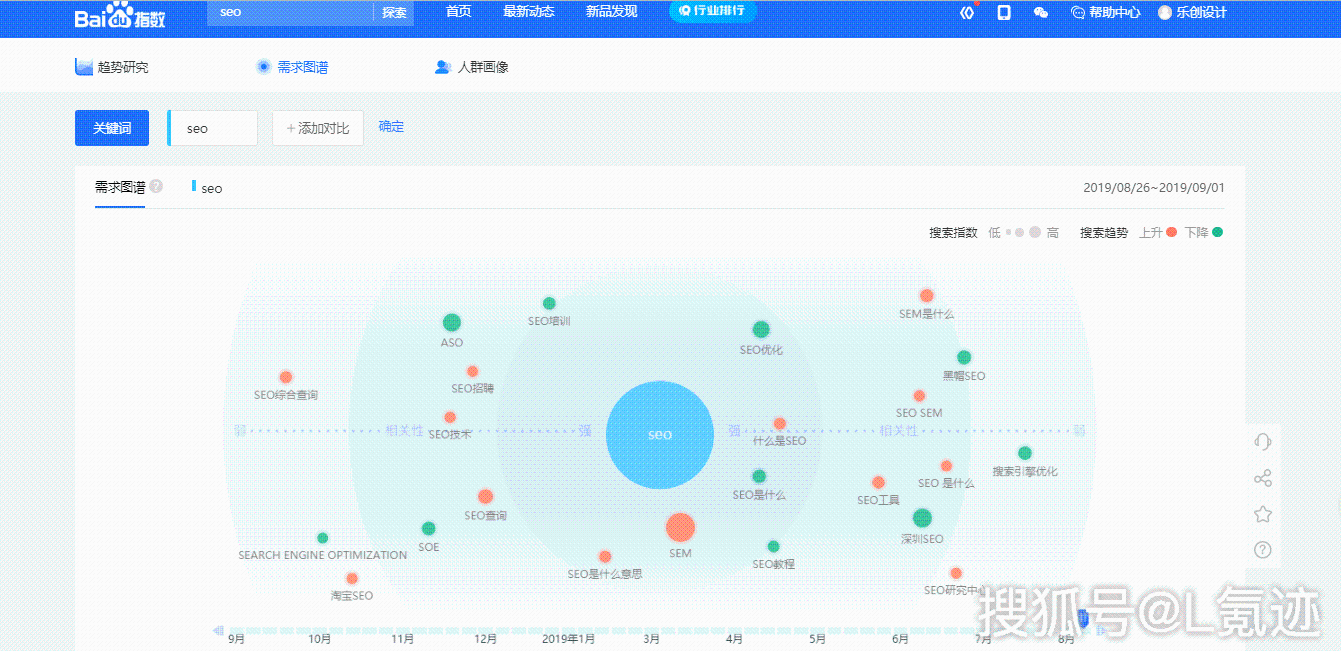Click the 上升 red legend dot
Screen dimensions: 1341x651
[x=1171, y=232]
